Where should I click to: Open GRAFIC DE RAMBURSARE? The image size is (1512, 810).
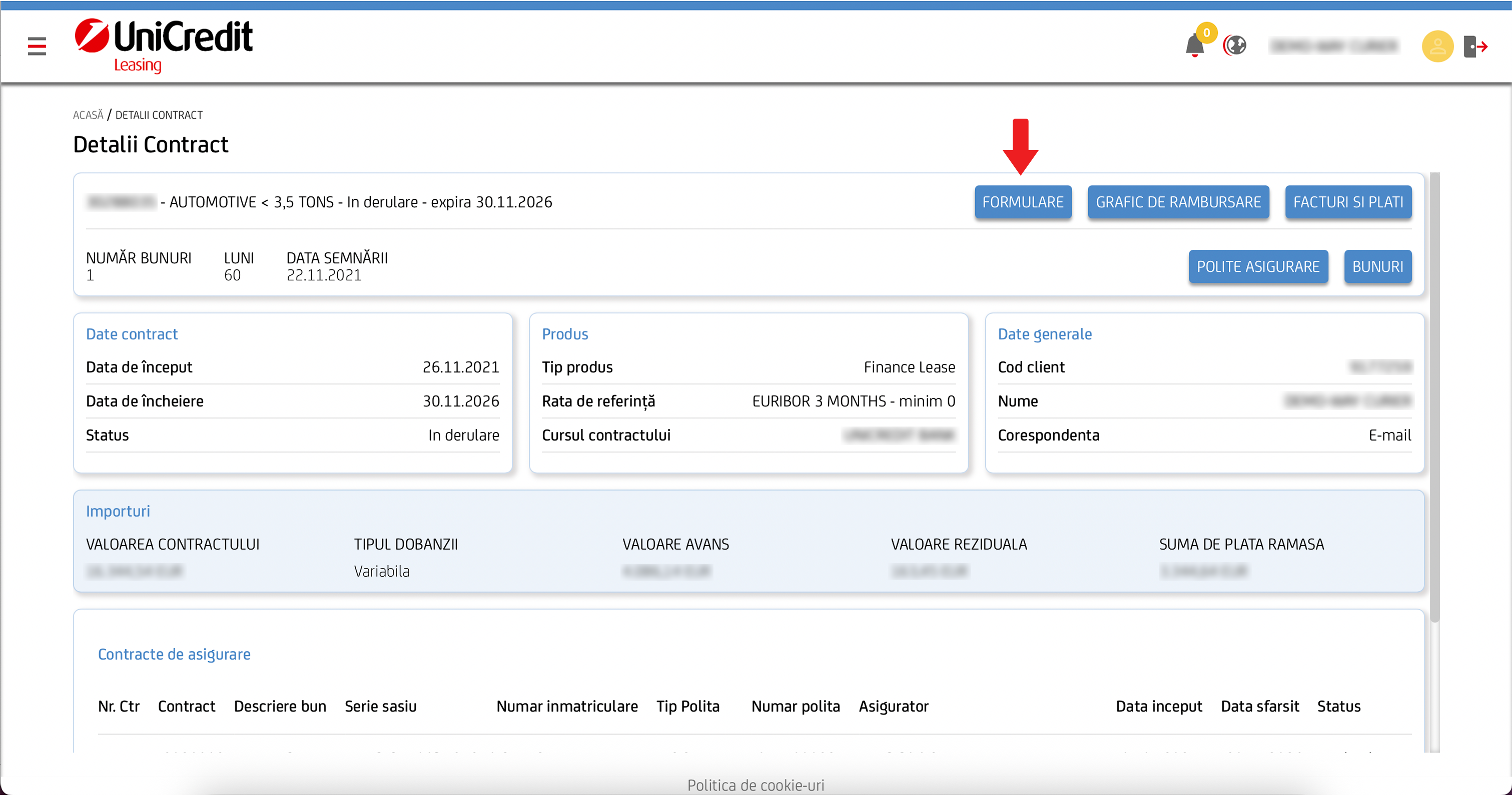point(1178,202)
